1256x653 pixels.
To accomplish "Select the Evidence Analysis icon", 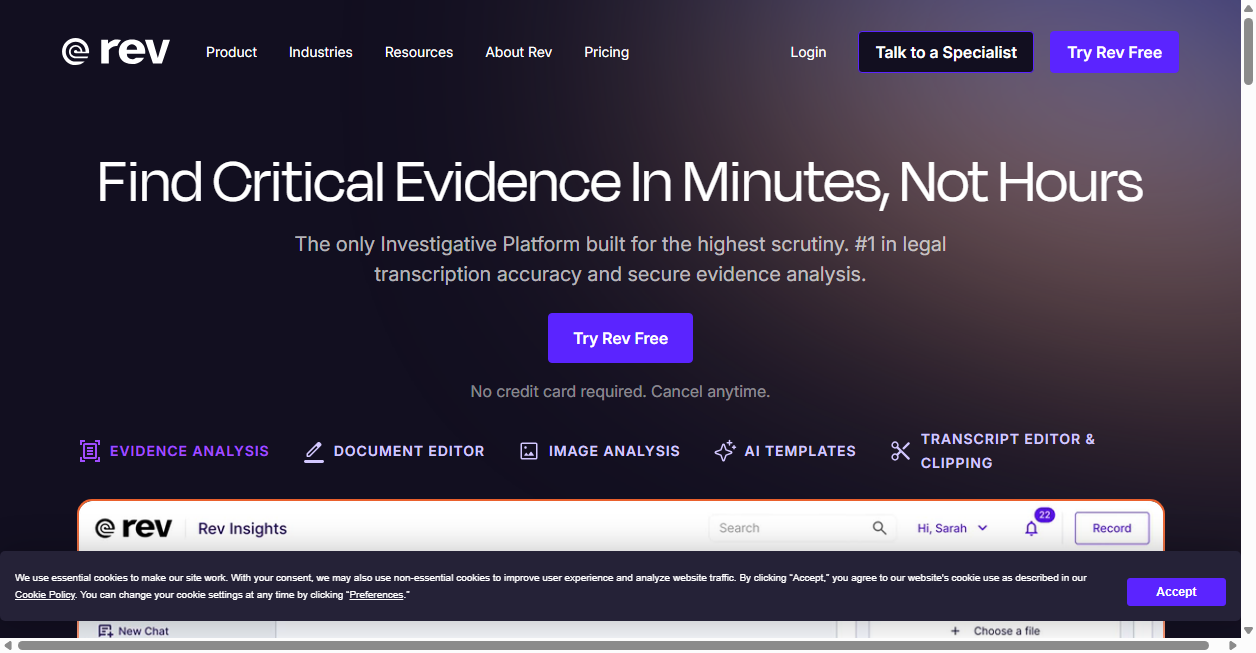I will (x=90, y=451).
